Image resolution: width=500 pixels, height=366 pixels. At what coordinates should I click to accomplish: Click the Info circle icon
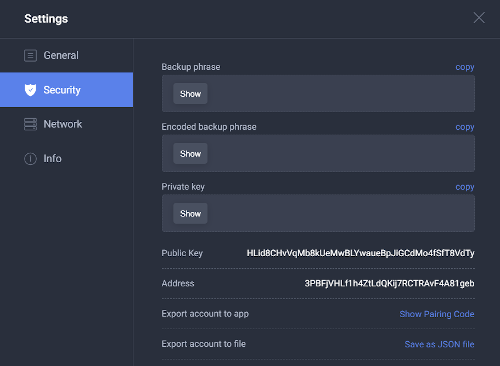(30, 159)
